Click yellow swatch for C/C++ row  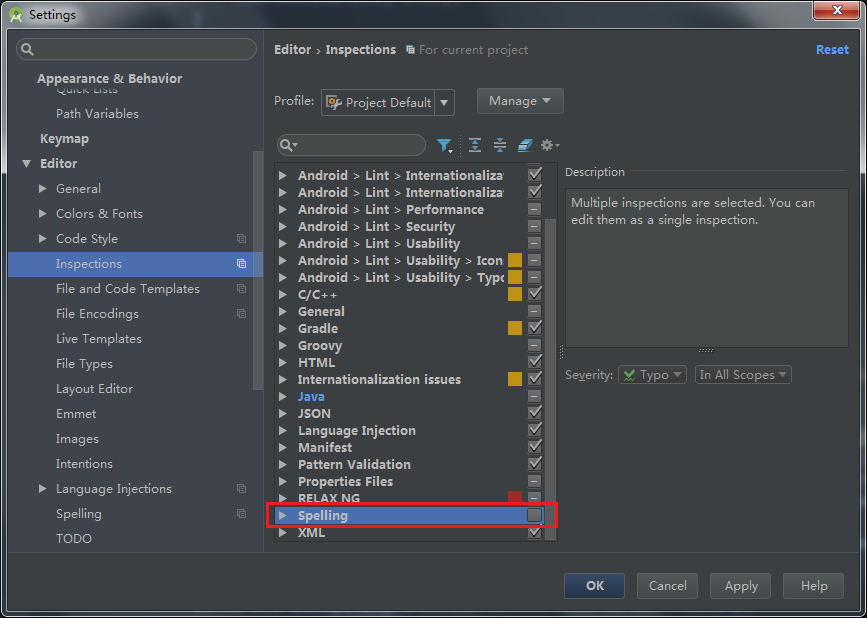click(x=515, y=294)
